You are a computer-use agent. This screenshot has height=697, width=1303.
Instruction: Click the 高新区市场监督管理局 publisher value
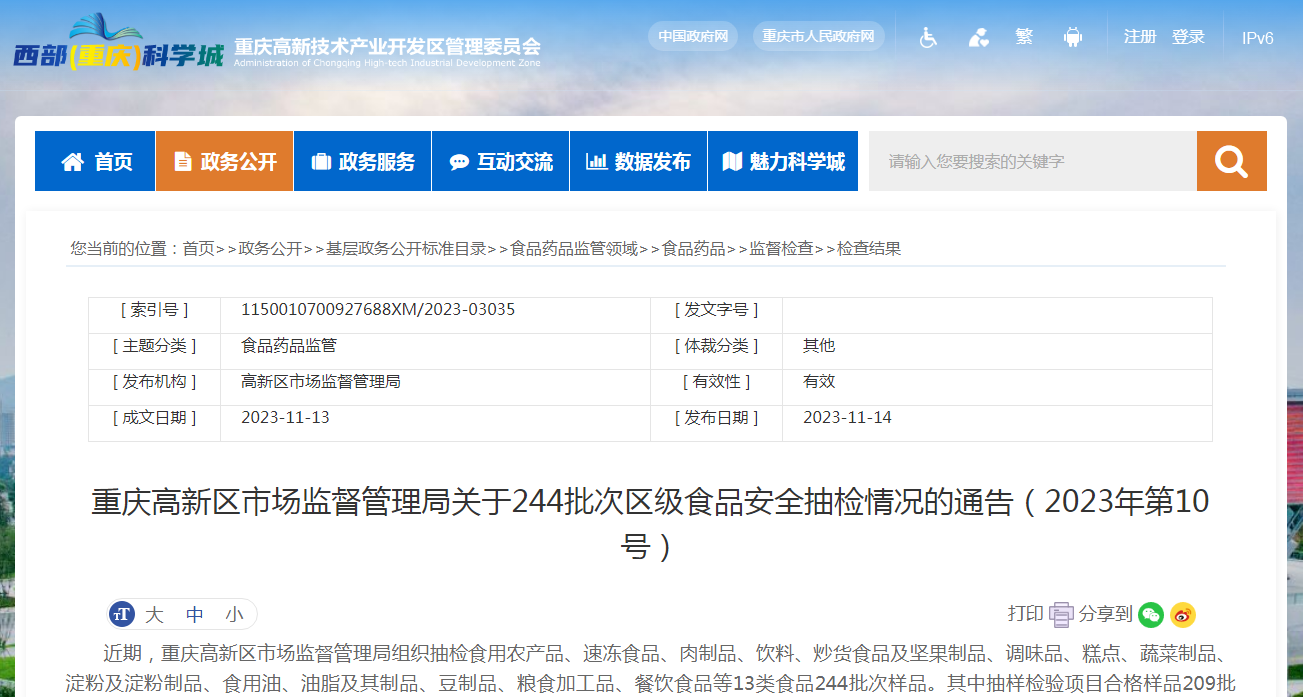(321, 382)
